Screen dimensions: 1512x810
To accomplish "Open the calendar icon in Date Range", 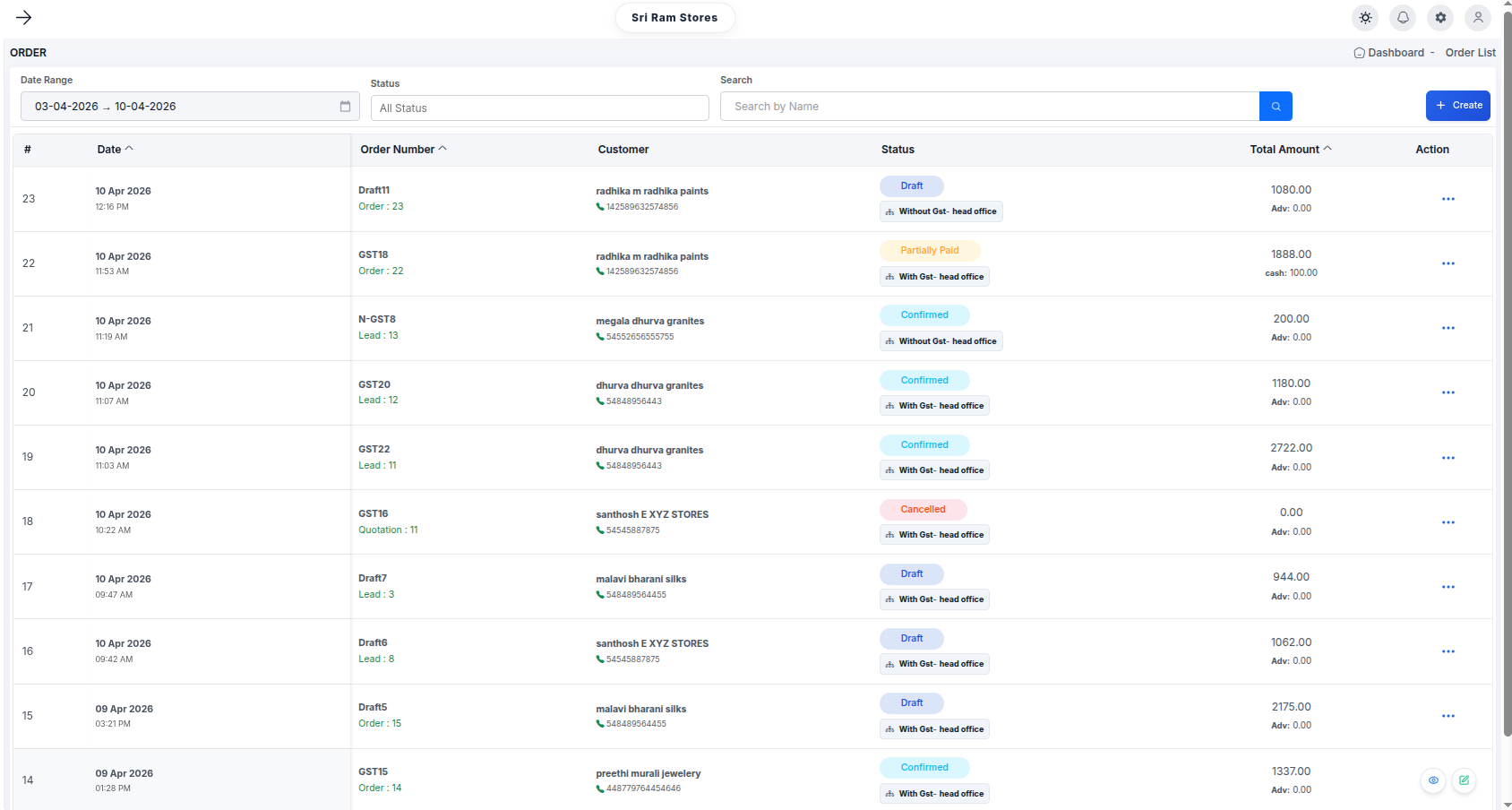I will pyautogui.click(x=345, y=107).
